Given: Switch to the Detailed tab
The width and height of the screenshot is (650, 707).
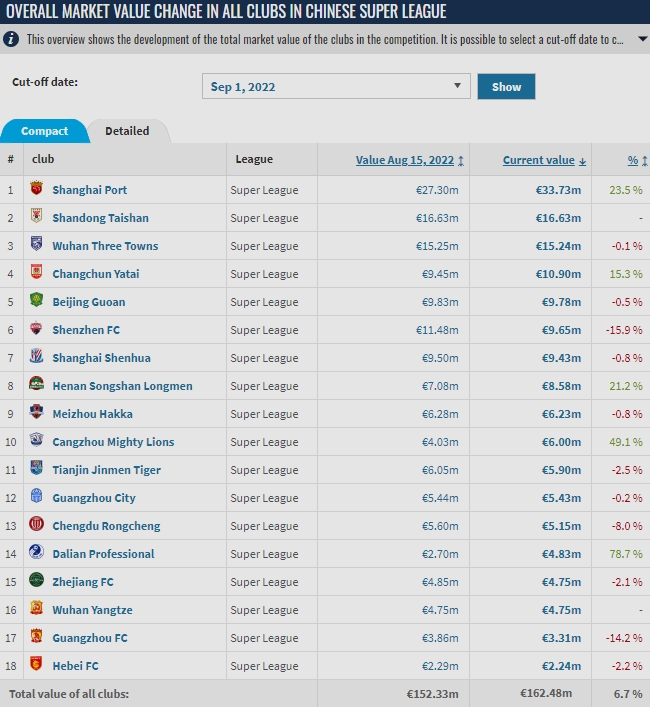Looking at the screenshot, I should tap(127, 131).
